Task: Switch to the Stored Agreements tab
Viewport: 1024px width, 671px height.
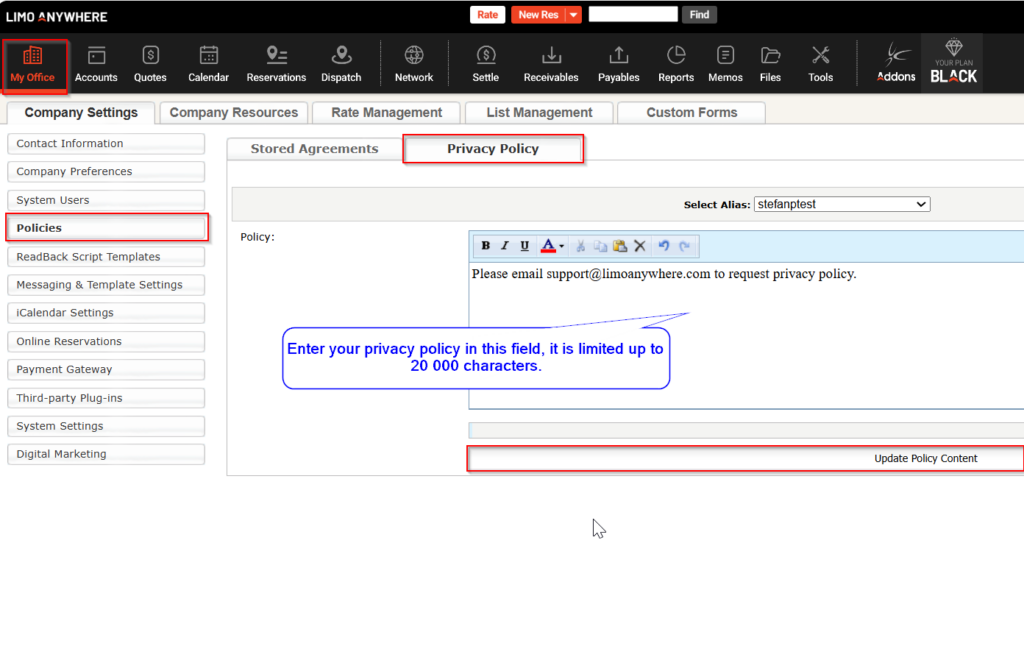Action: click(x=314, y=149)
